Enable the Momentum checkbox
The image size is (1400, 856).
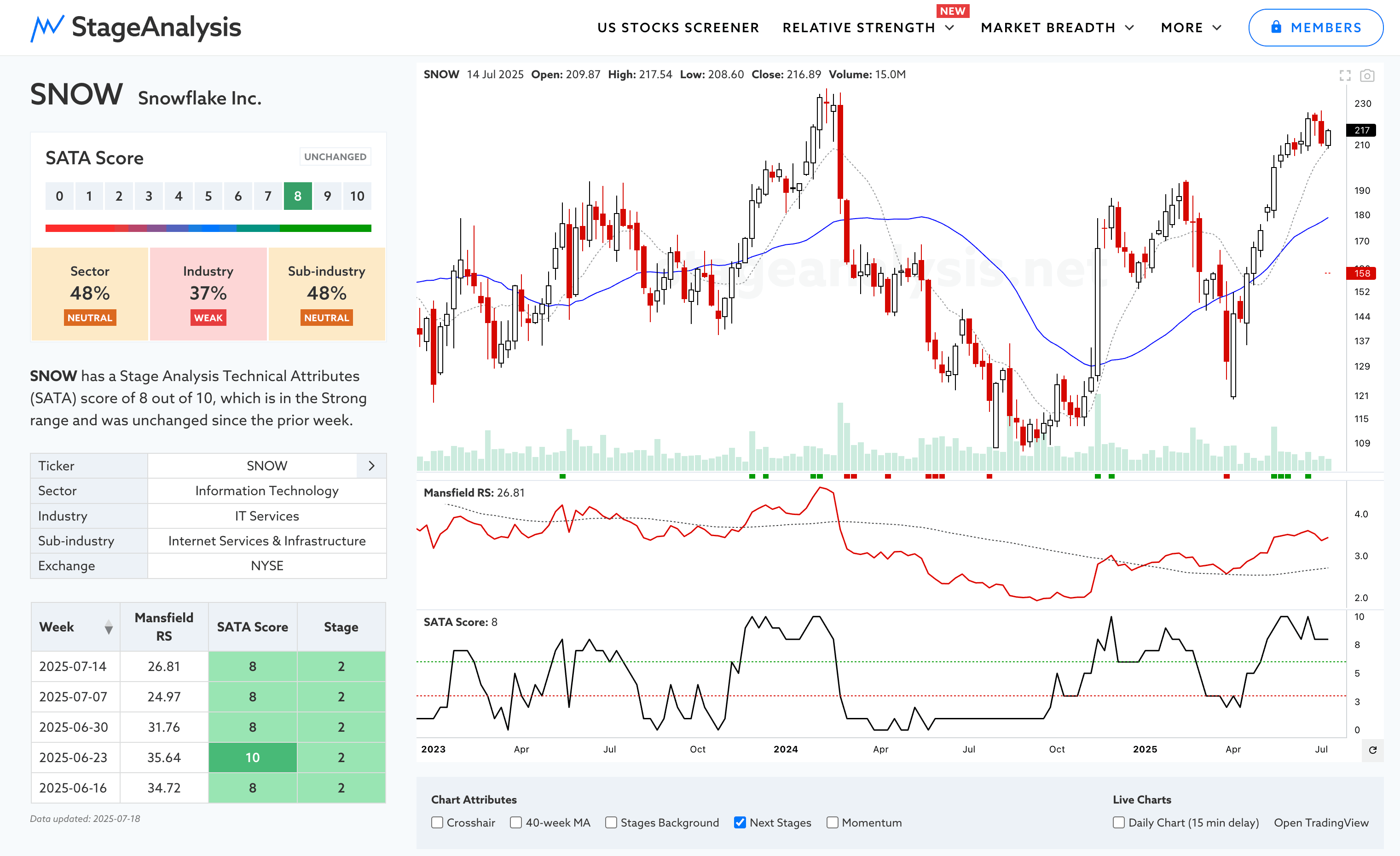833,822
